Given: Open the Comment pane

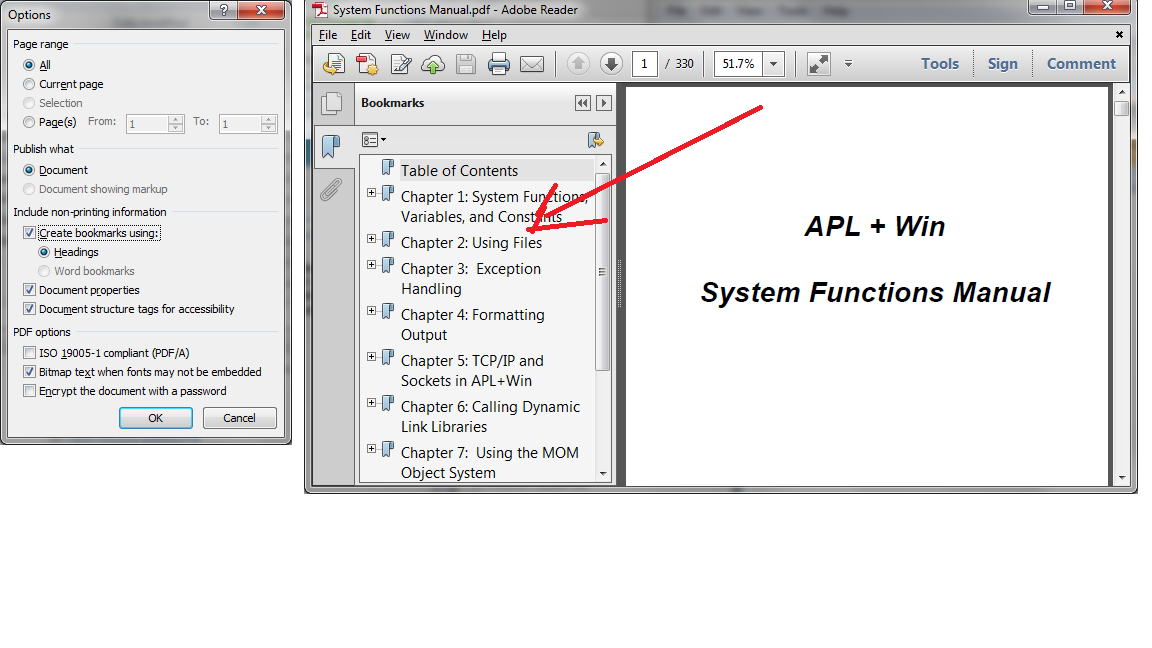Looking at the screenshot, I should click(x=1081, y=64).
